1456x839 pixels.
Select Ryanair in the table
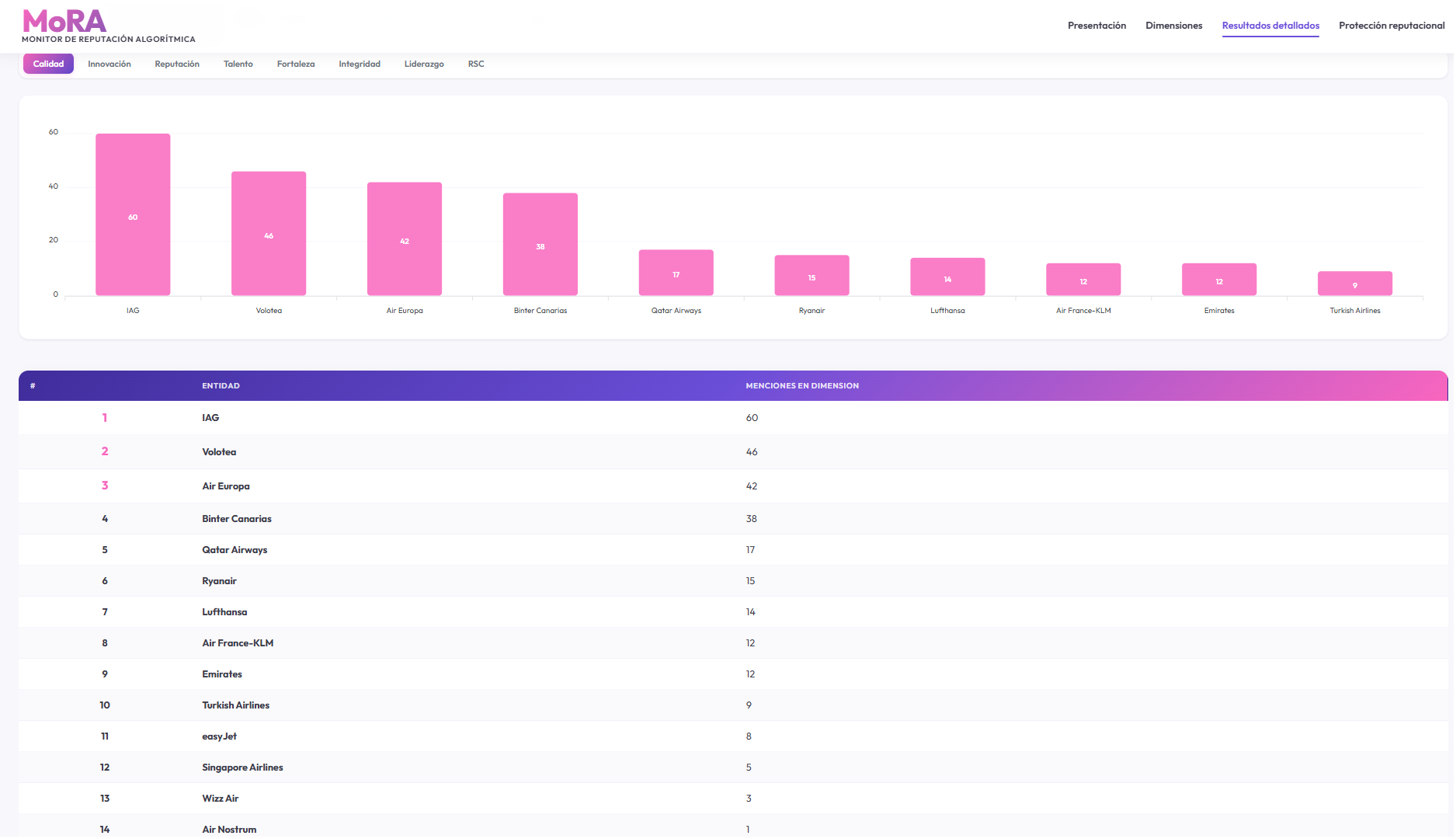219,581
